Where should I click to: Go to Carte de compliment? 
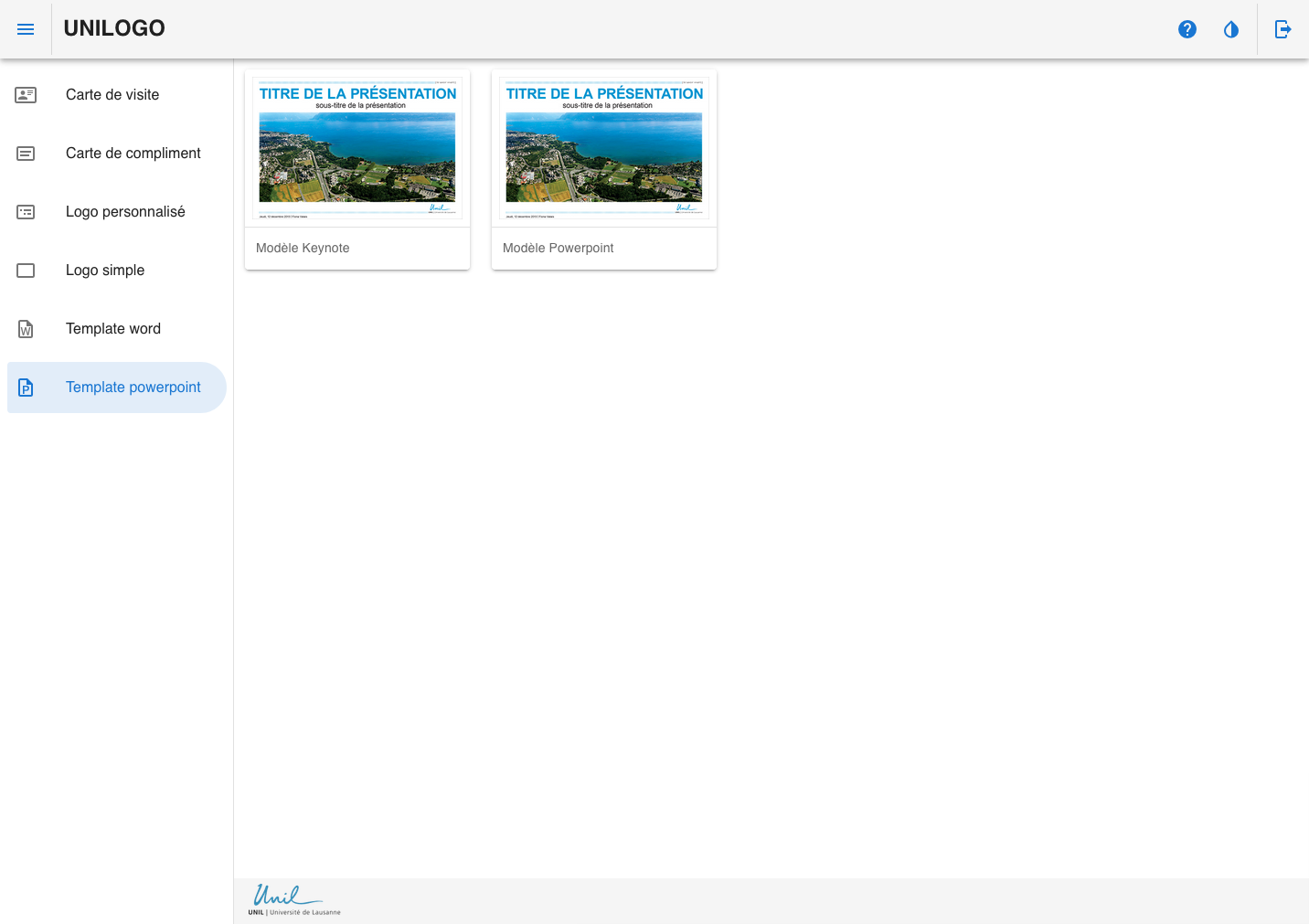[x=133, y=154]
